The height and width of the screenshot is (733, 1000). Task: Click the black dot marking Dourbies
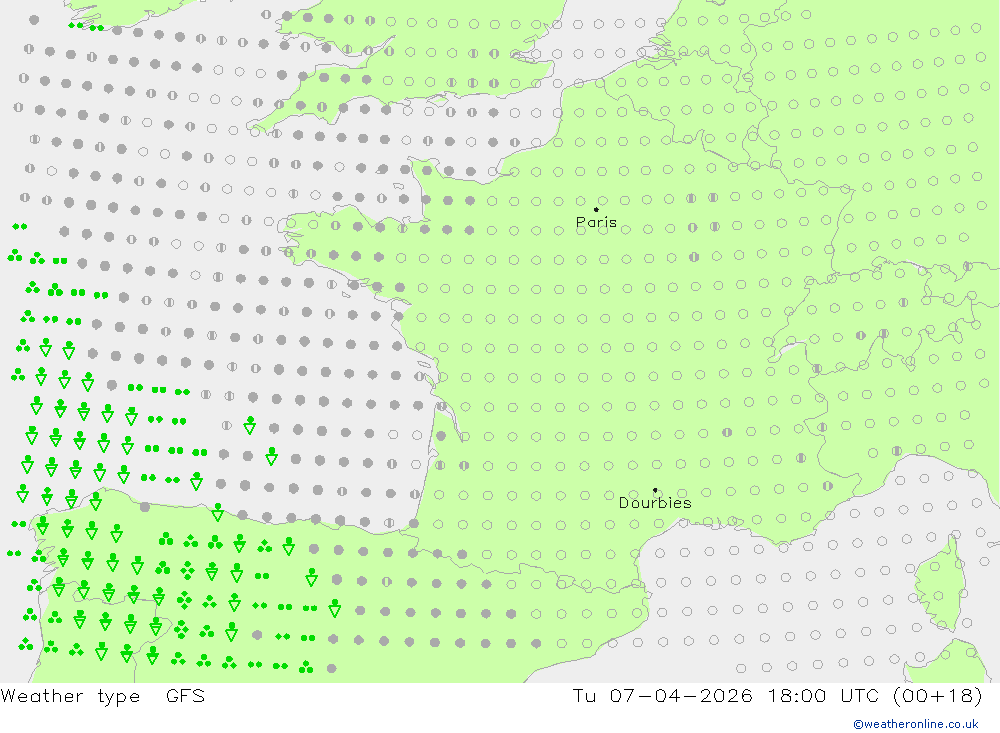655,490
